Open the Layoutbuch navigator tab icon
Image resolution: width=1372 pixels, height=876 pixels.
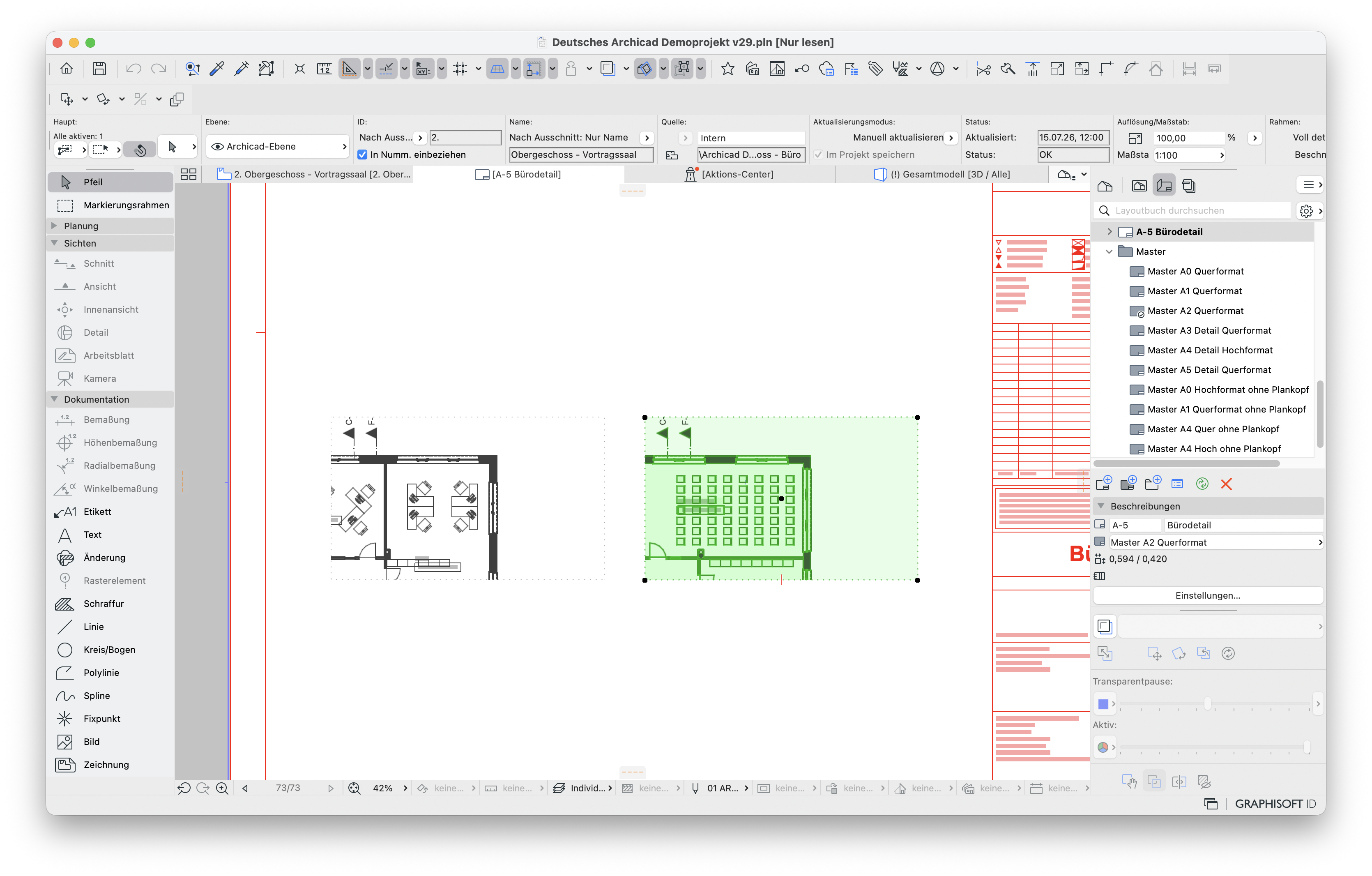(1164, 186)
